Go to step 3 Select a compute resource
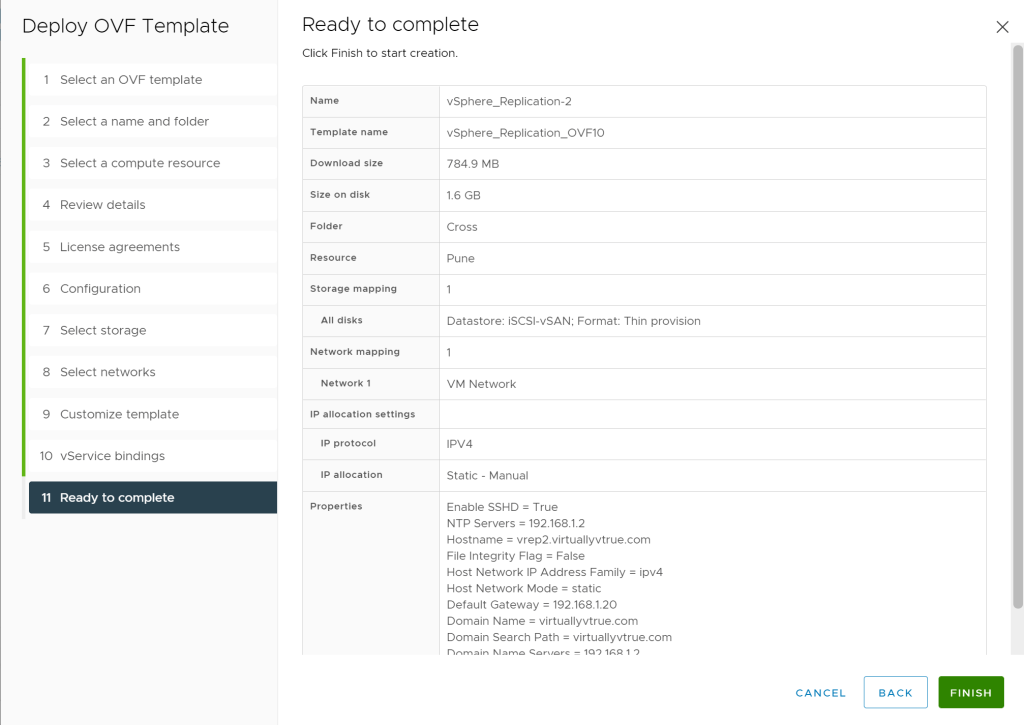Viewport: 1024px width, 725px height. coord(140,163)
